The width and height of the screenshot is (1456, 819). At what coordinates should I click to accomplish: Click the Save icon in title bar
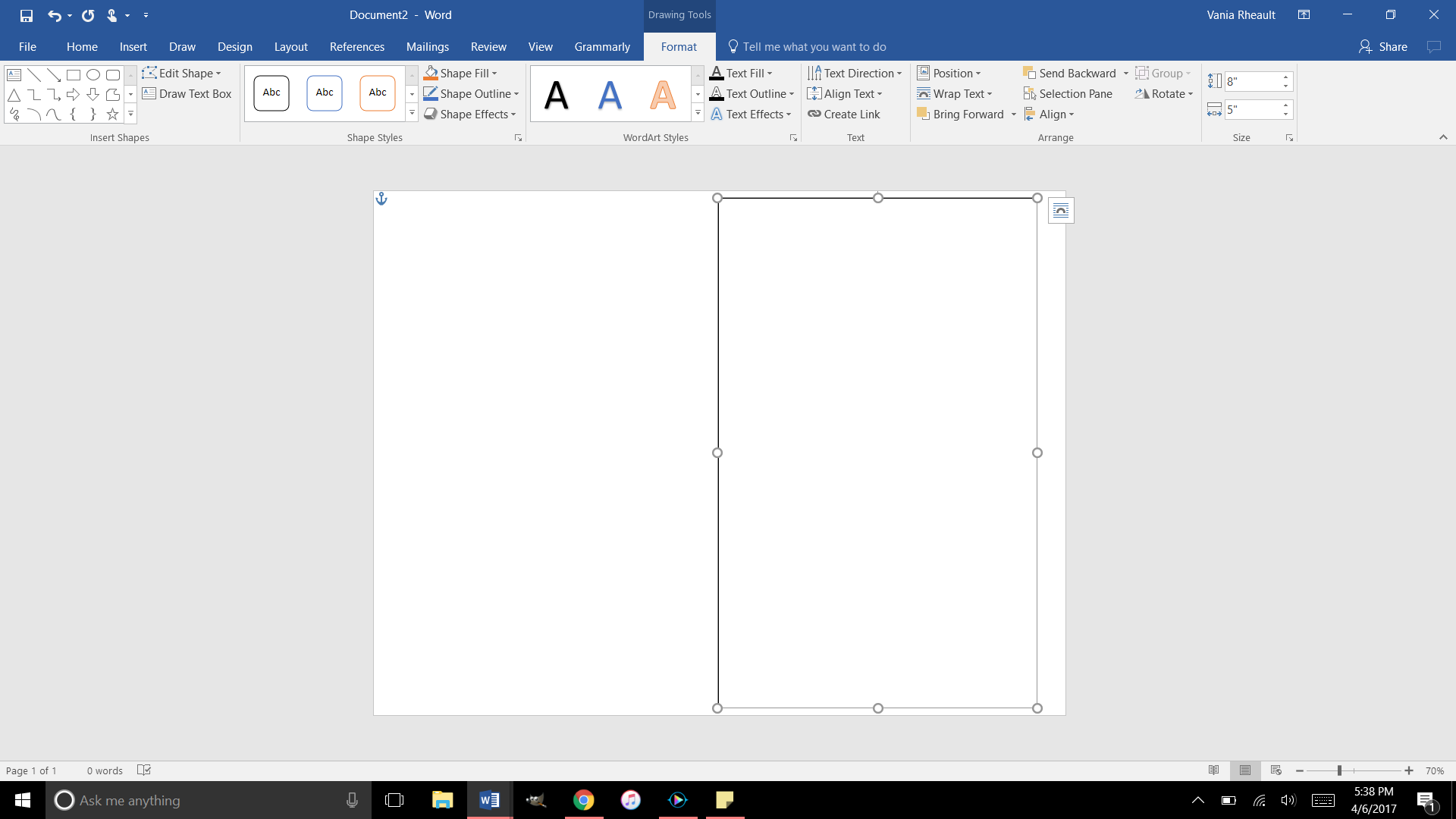(27, 15)
